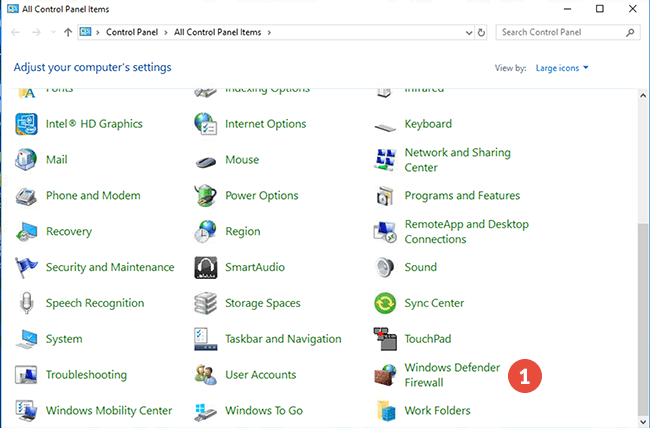Screen dimensions: 650x428
Task: Open the Security and Maintenance link
Action: 110,268
